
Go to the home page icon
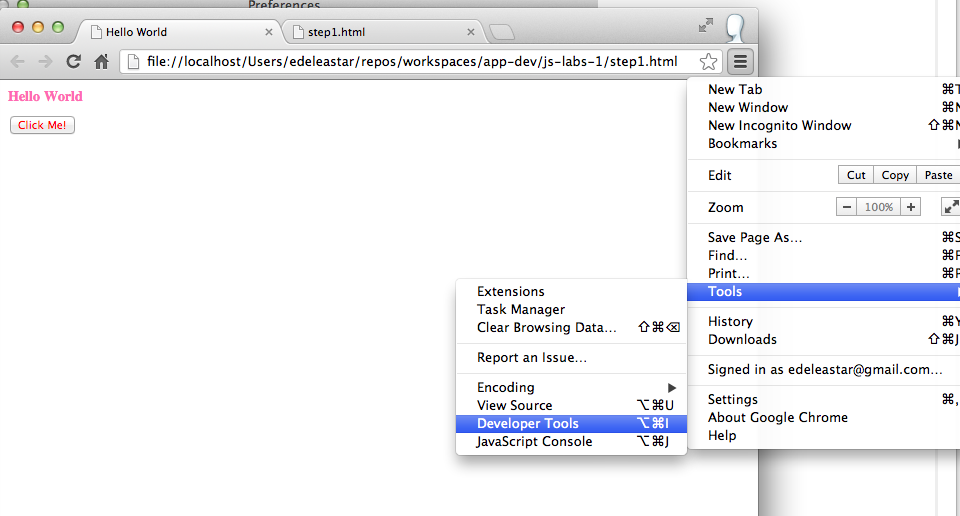[101, 62]
